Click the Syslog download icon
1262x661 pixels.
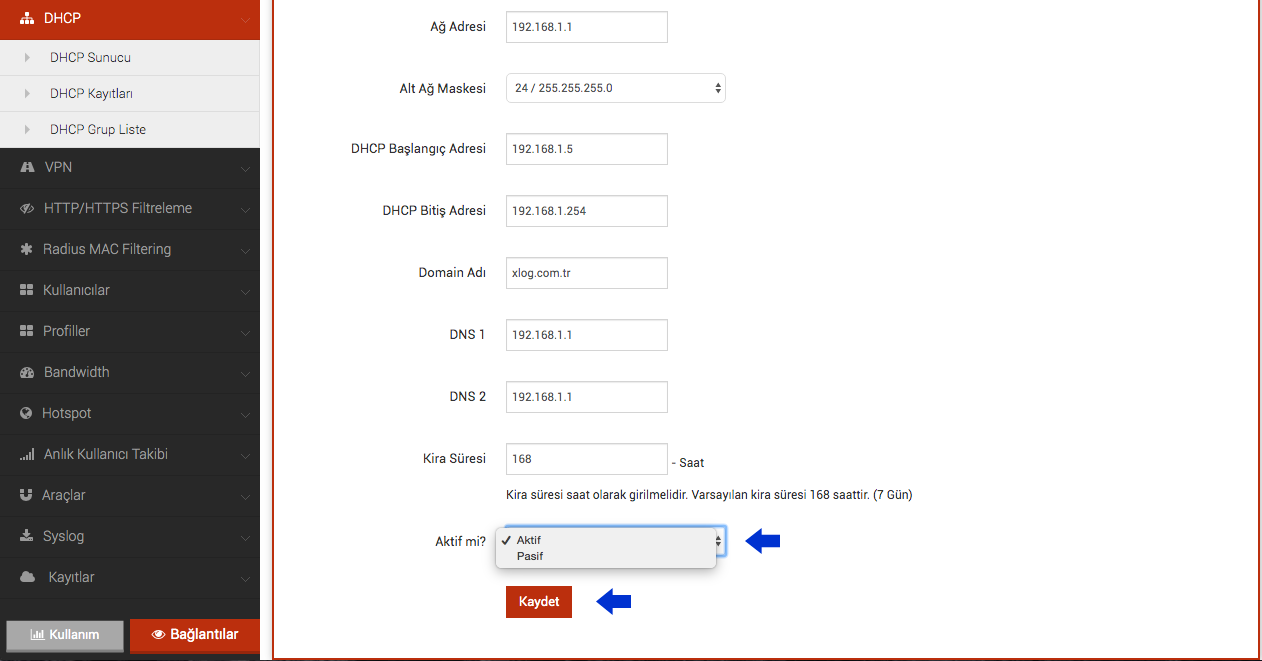tap(26, 536)
